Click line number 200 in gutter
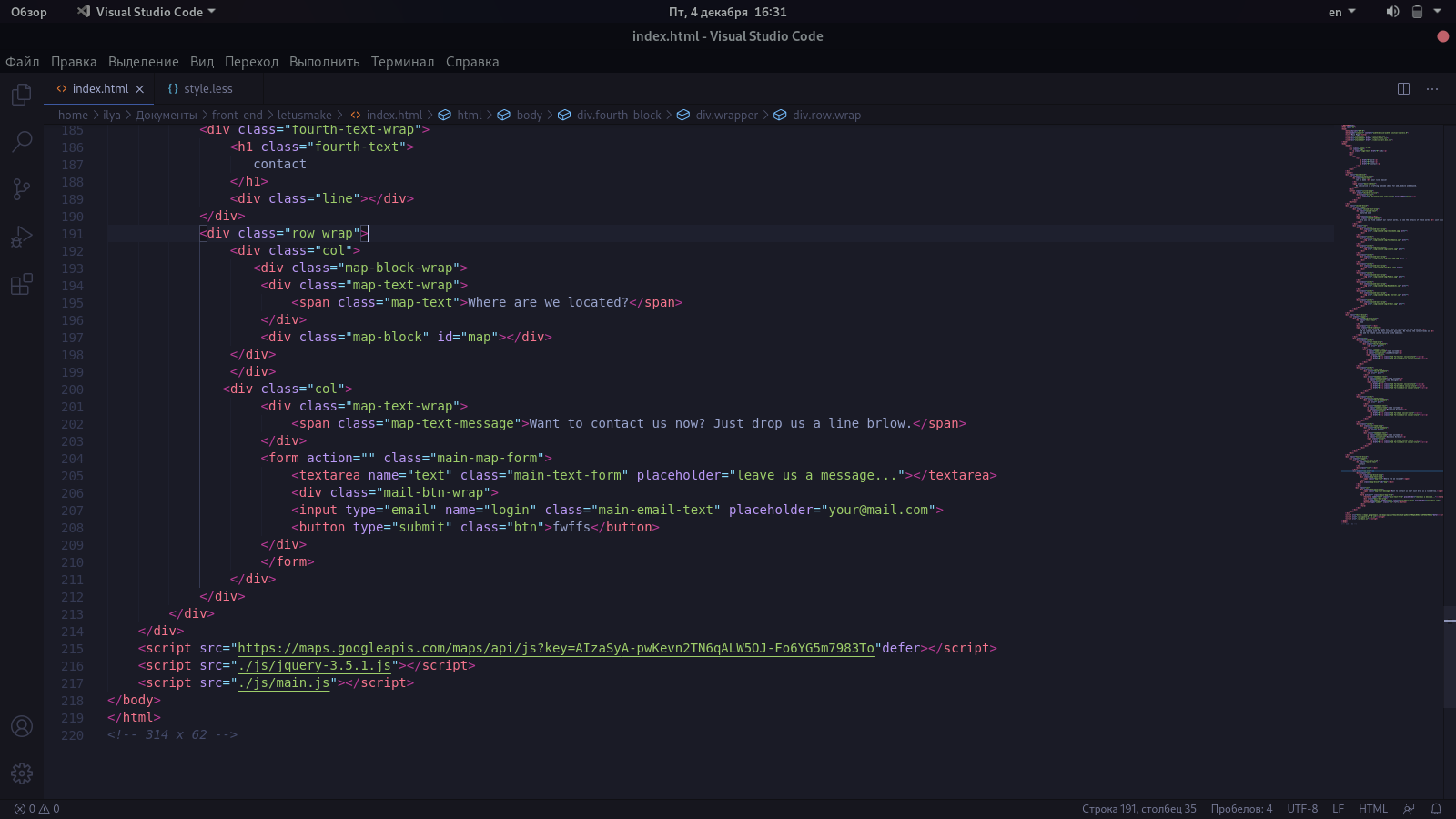The image size is (1456, 819). pyautogui.click(x=73, y=389)
